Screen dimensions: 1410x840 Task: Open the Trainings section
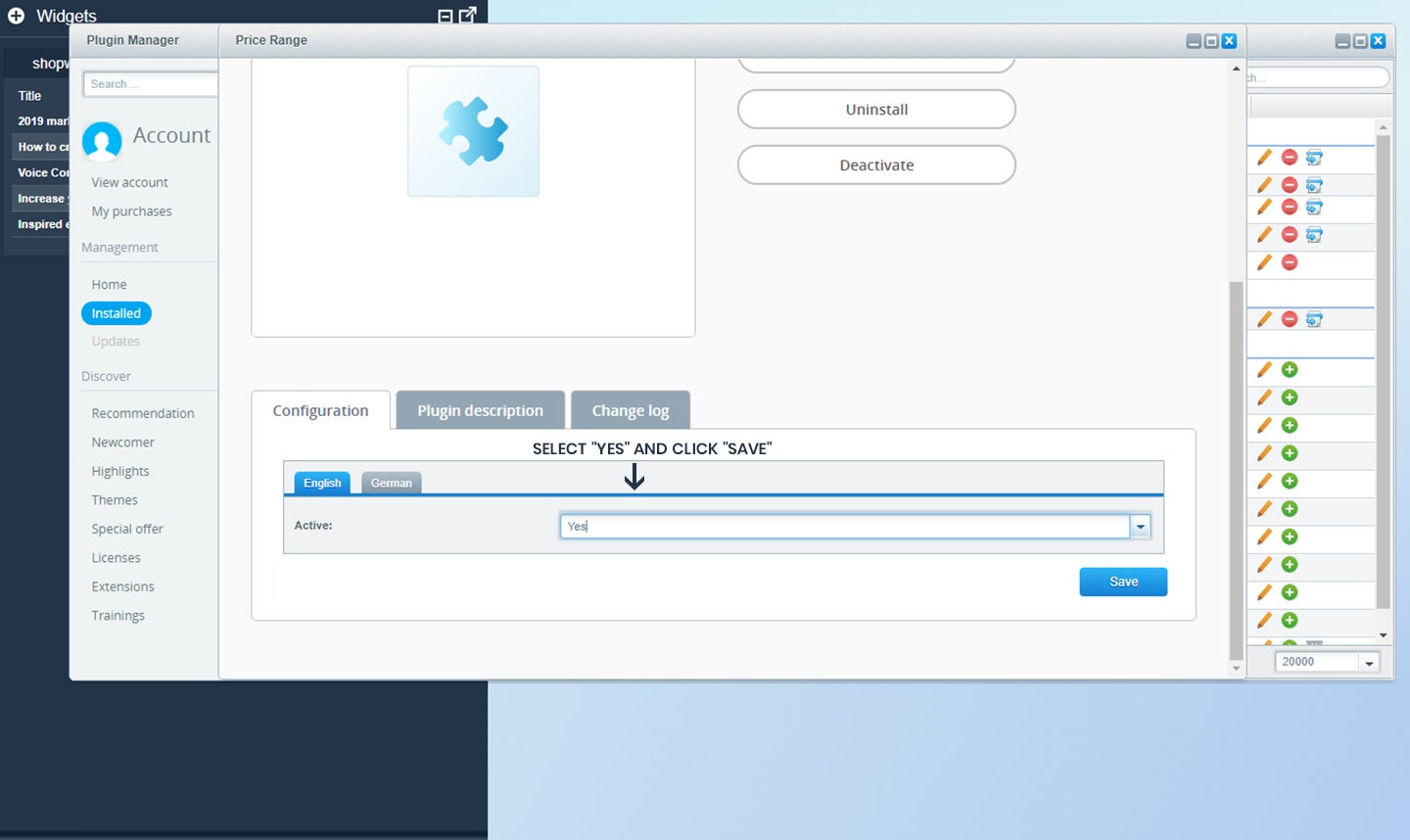click(x=117, y=616)
